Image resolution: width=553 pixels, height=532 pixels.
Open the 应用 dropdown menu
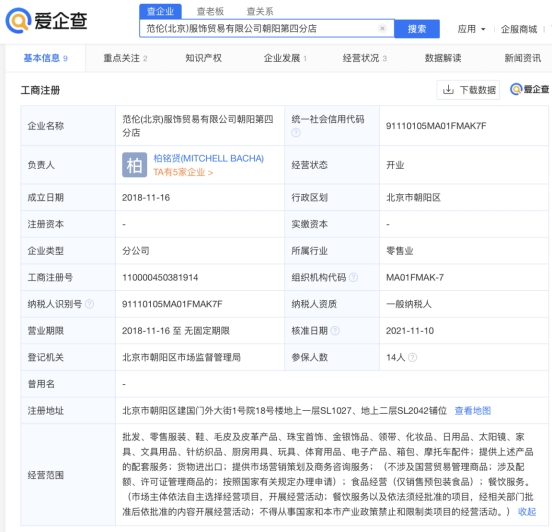(471, 29)
